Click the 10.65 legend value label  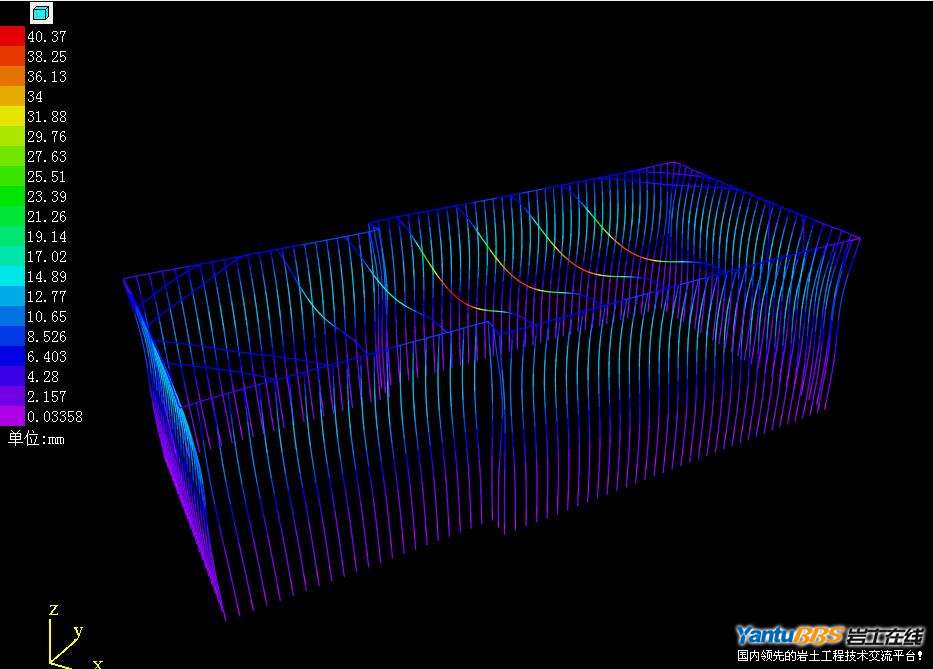[x=47, y=316]
